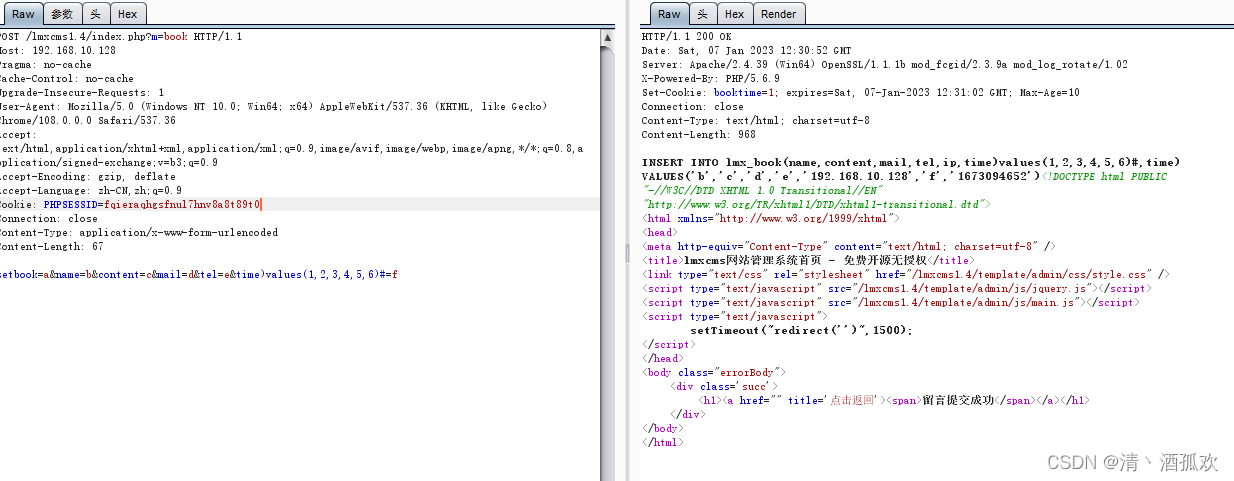Viewport: 1234px width, 481px height.
Task: Show the request Hex view tab
Action: tap(127, 14)
